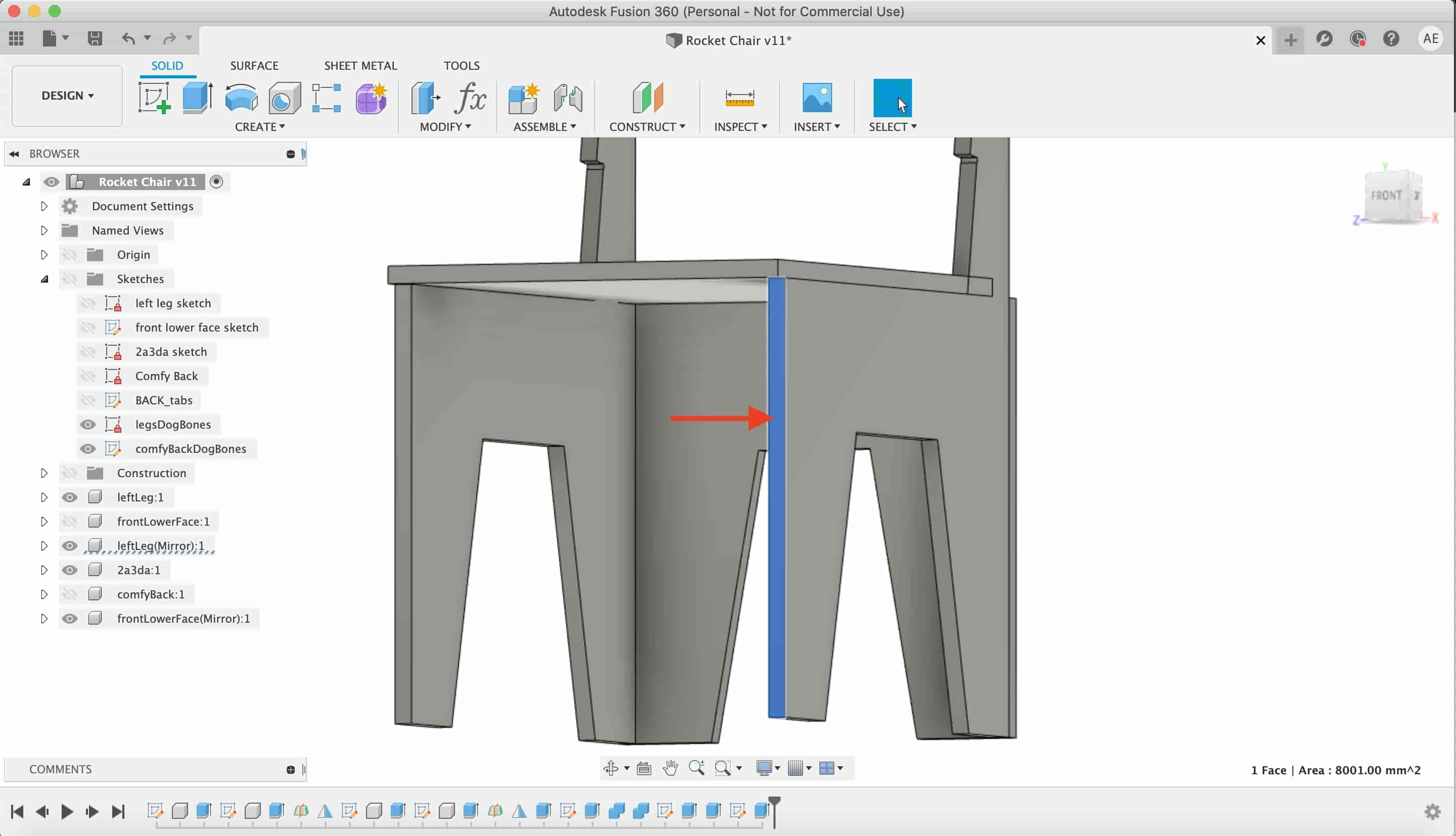Expand the Construction folder

[x=44, y=473]
